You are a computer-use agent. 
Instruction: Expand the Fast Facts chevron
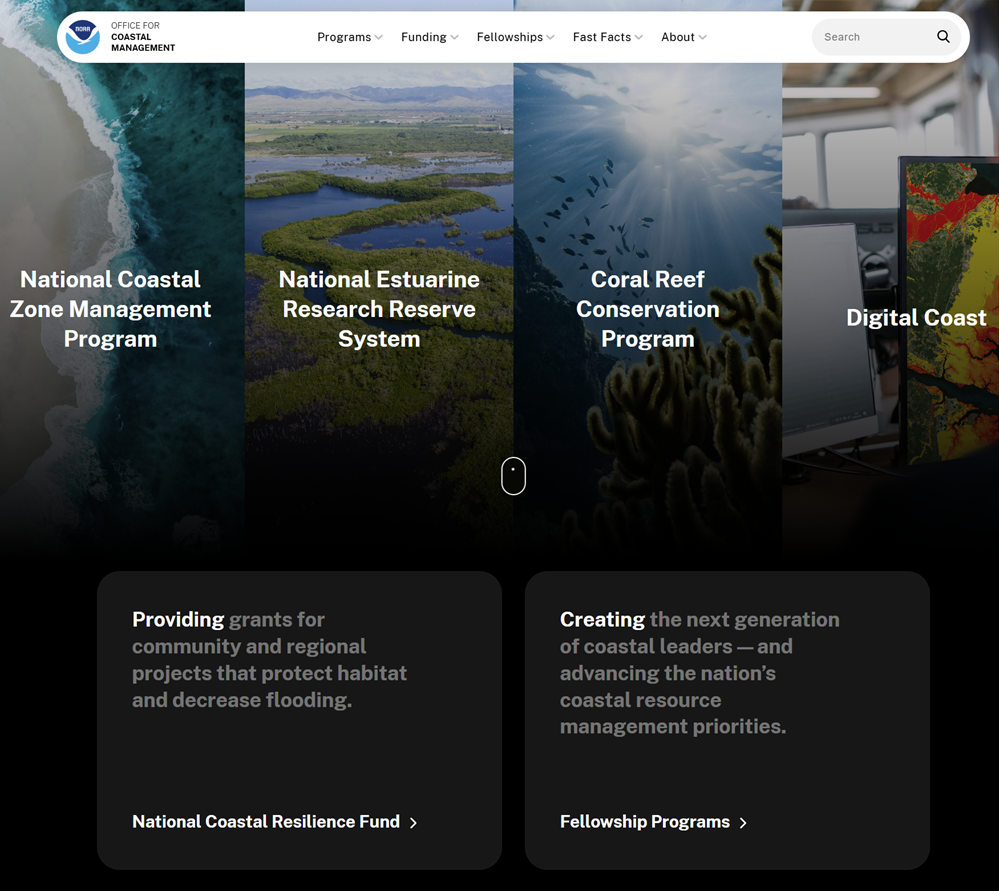click(x=639, y=38)
